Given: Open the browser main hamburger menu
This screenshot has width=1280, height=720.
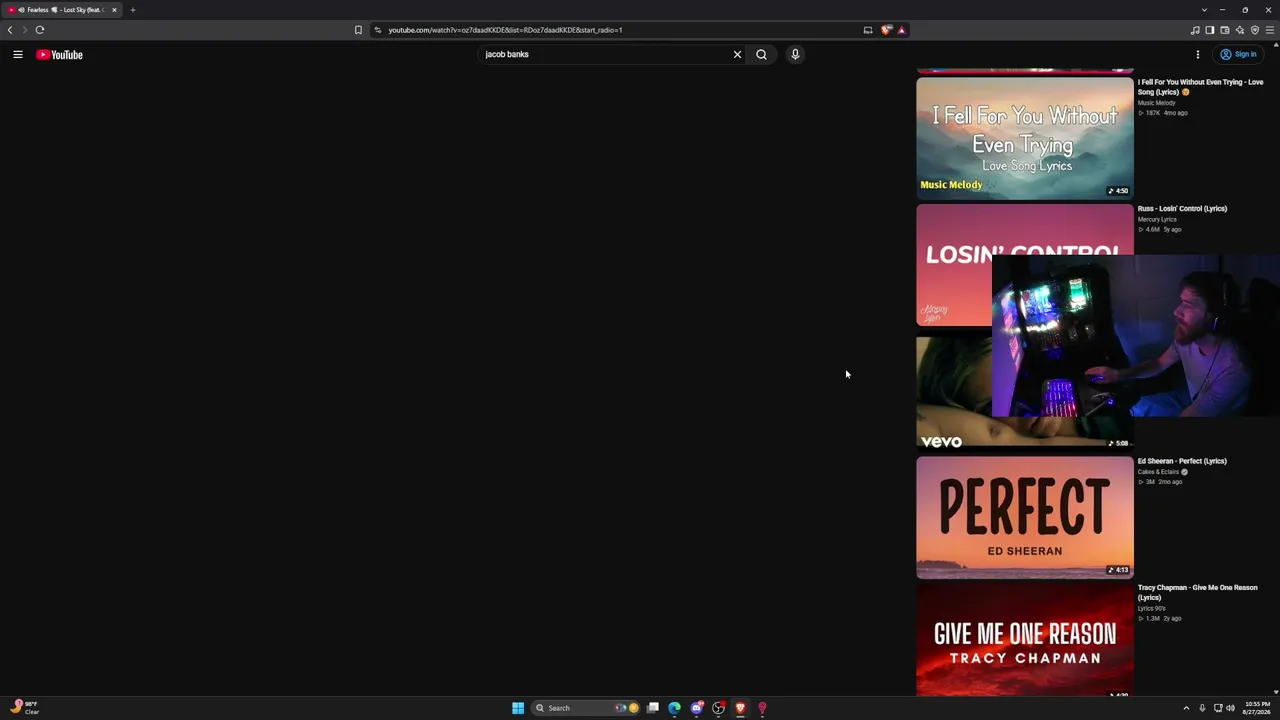Looking at the screenshot, I should coord(1270,30).
